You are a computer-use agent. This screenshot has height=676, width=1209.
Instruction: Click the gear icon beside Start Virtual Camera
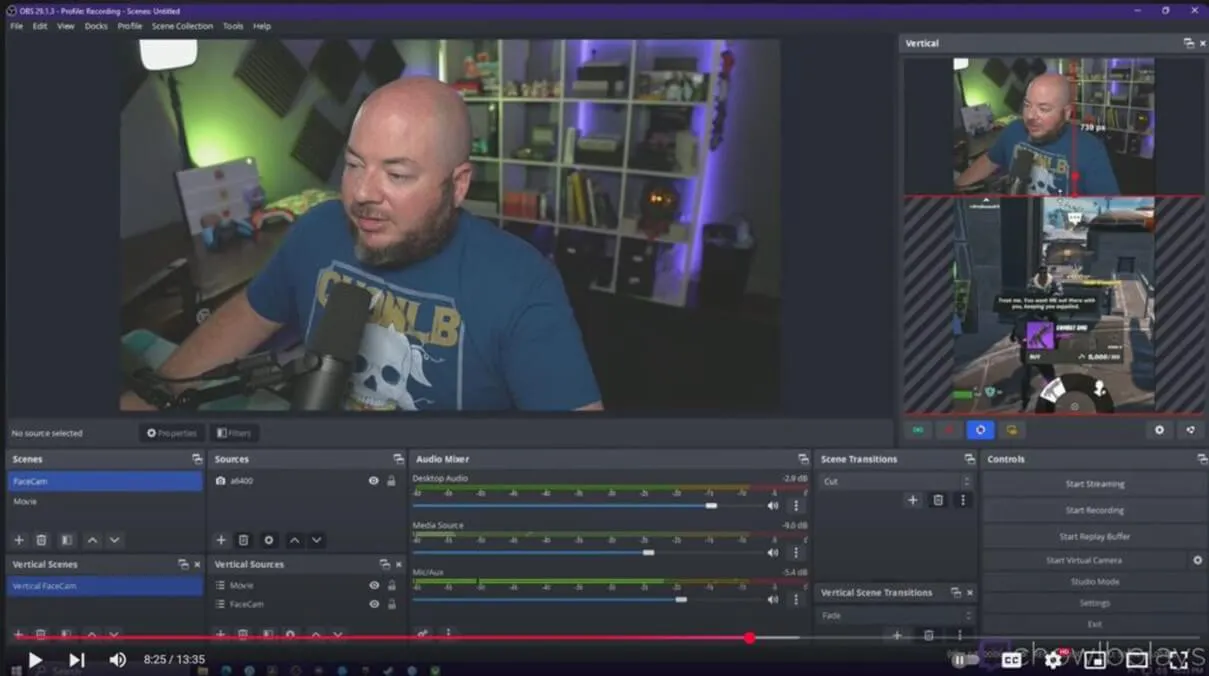(x=1197, y=561)
